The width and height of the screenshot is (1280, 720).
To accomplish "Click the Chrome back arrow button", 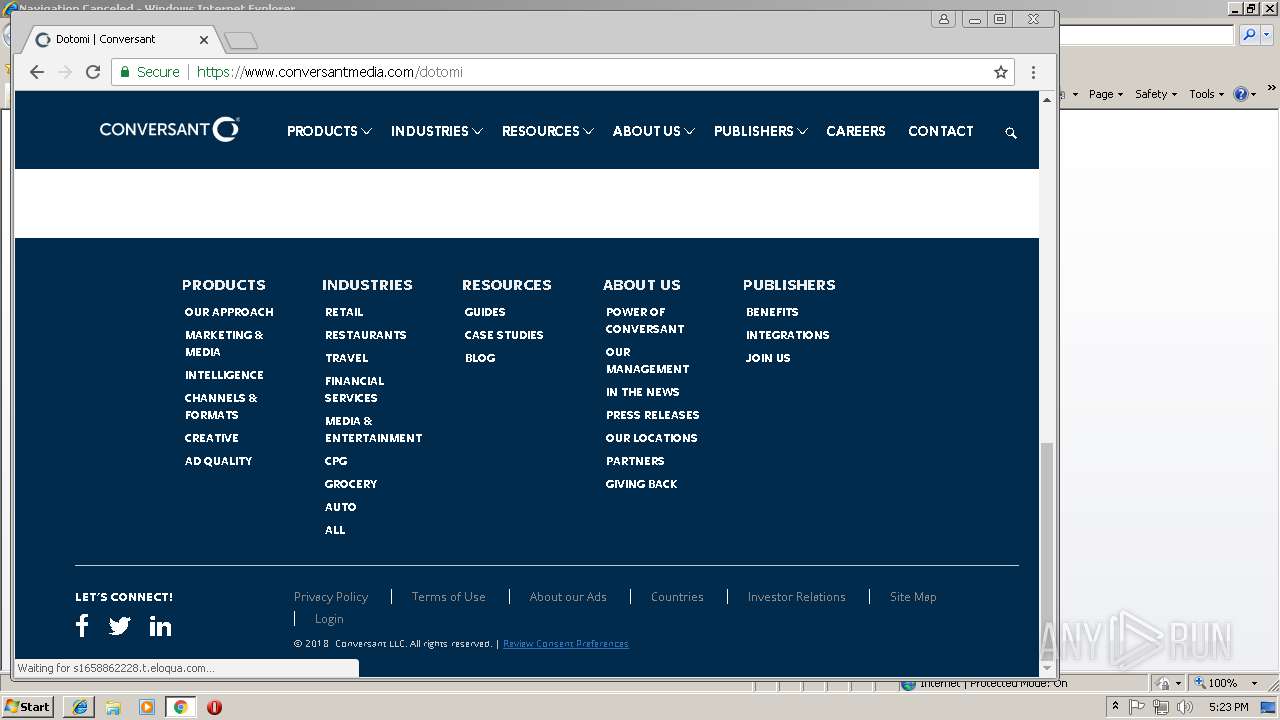I will click(37, 72).
